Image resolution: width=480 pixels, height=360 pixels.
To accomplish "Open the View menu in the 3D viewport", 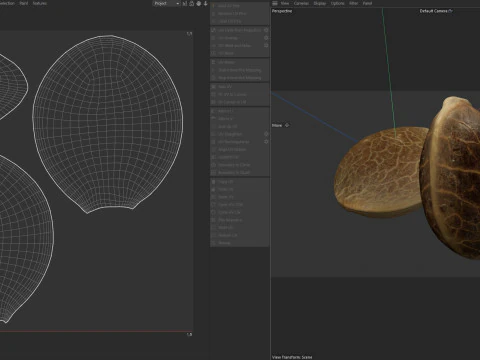I will point(285,3).
